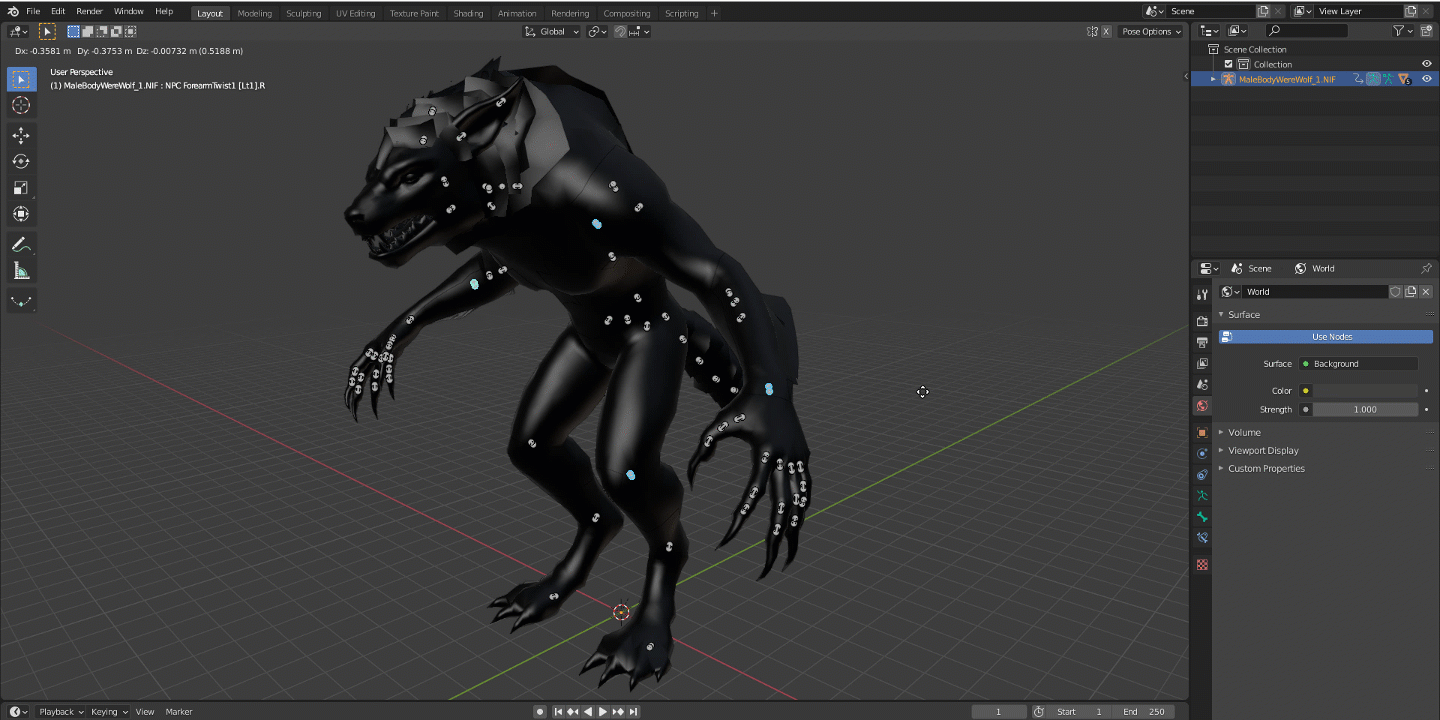Screen dimensions: 1440x720
Task: Open the Playback dropdown in the timeline
Action: pos(61,712)
